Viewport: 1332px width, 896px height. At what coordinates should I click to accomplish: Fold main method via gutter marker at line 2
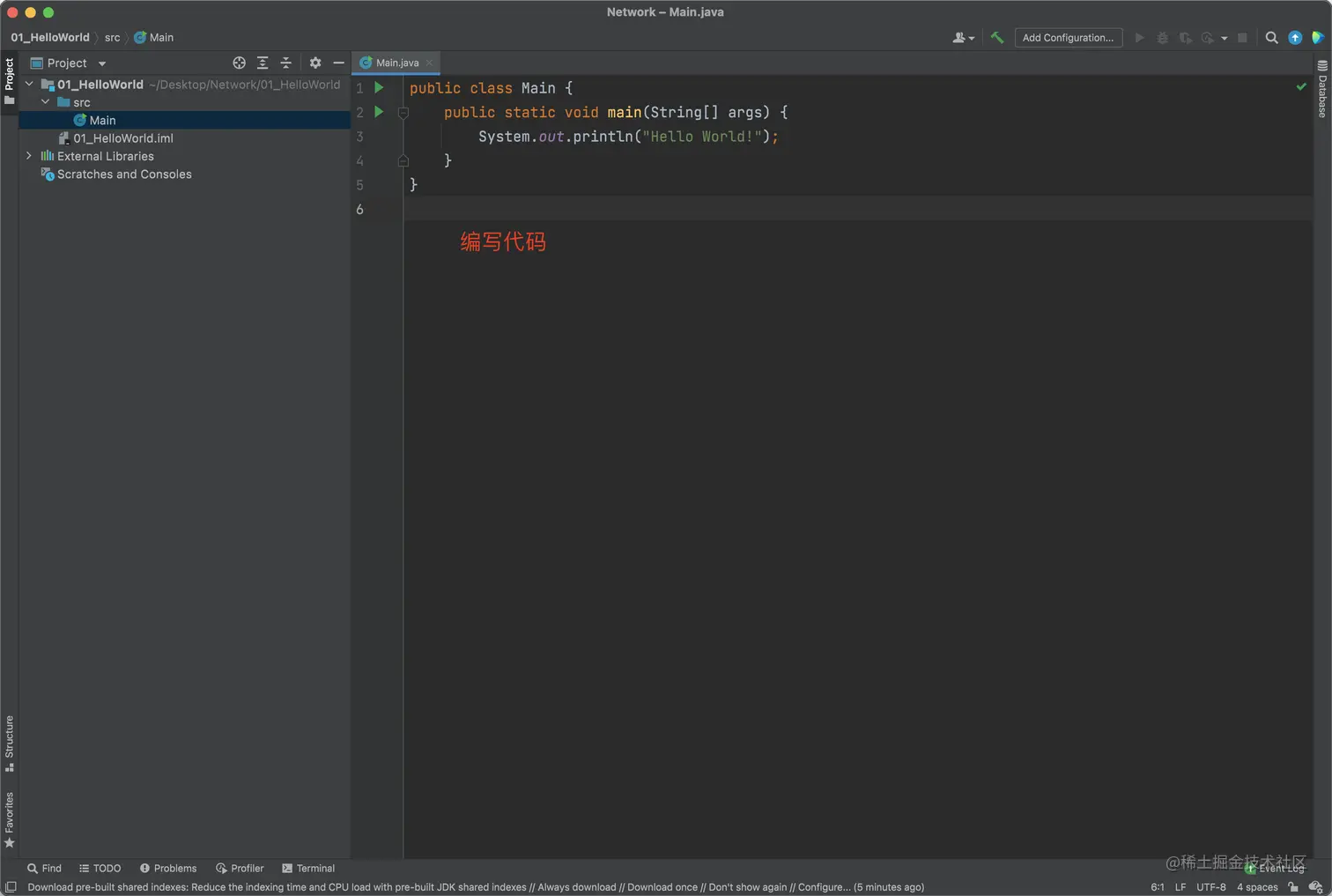coord(403,113)
